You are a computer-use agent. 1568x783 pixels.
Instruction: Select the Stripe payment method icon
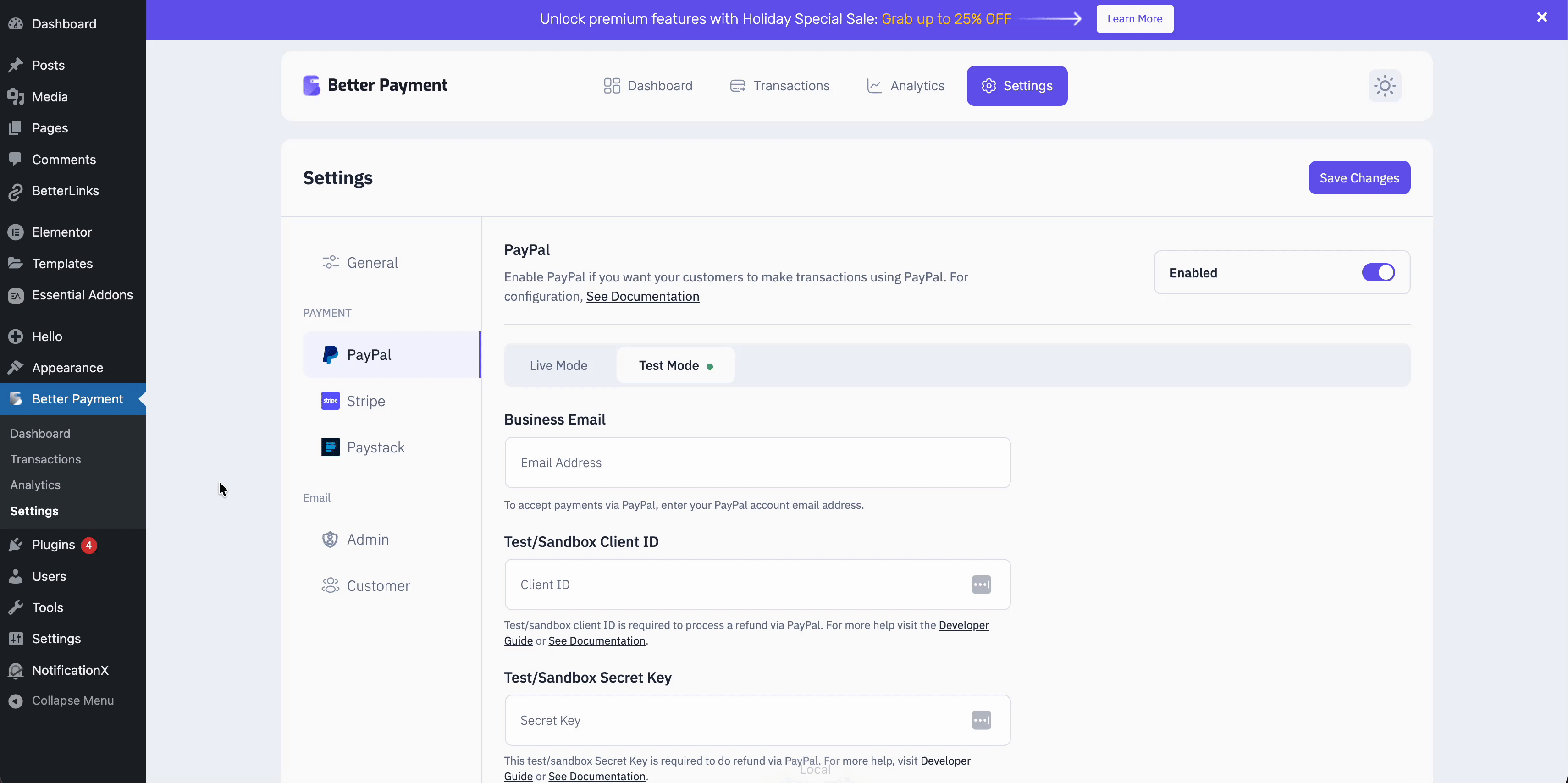click(x=331, y=401)
